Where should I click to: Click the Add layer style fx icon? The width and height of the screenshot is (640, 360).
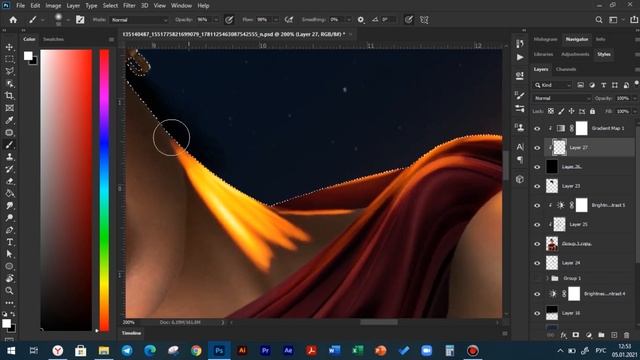click(563, 335)
